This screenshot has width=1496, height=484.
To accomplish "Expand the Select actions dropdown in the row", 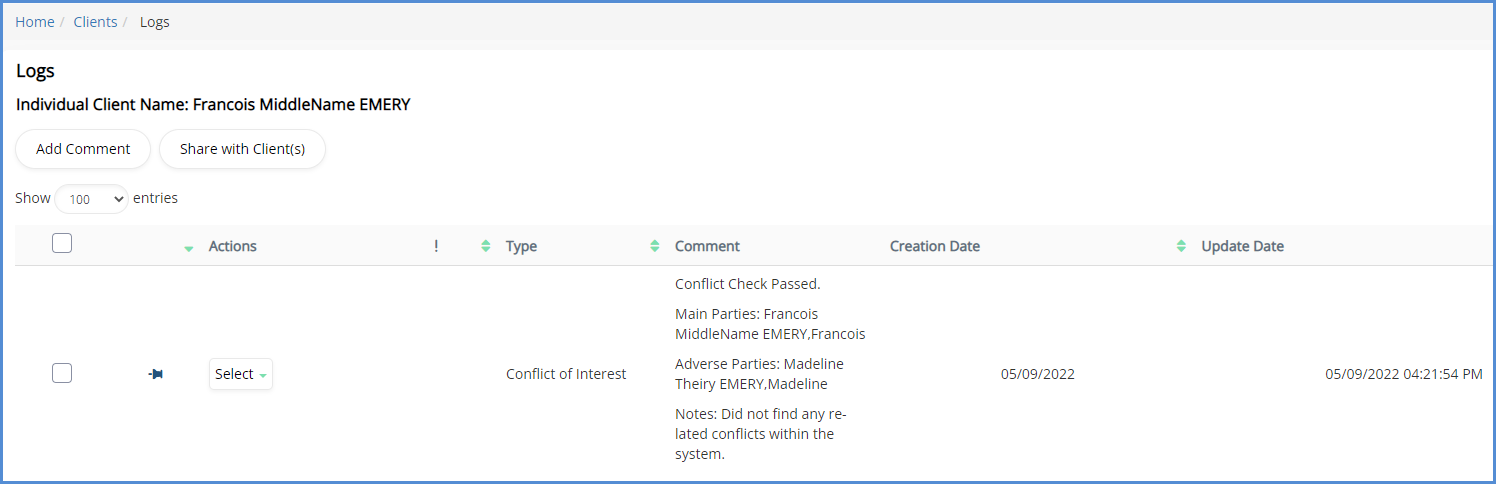I will tap(240, 374).
